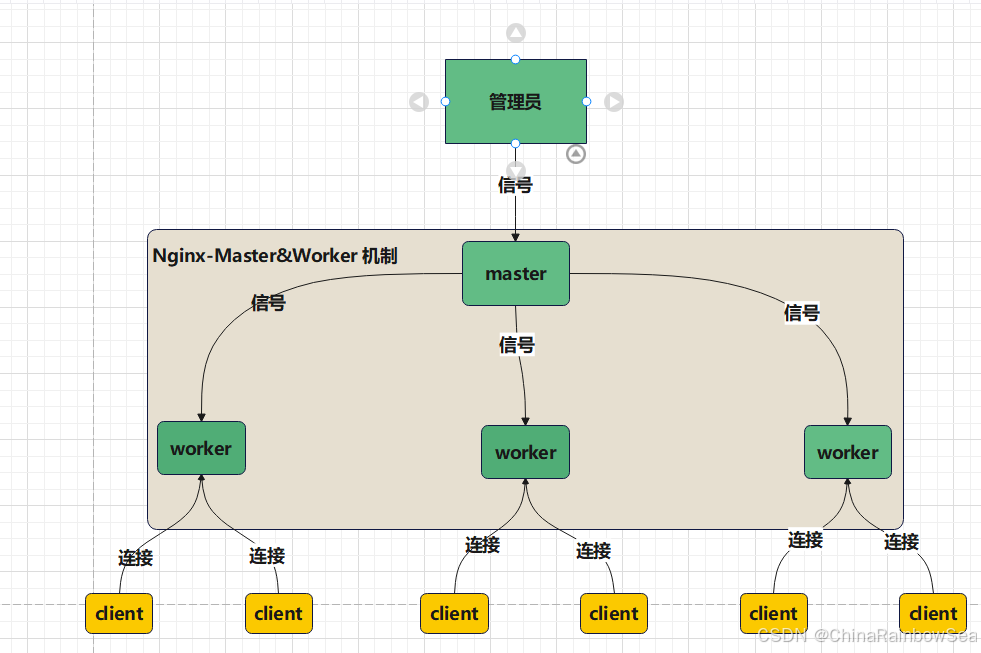Image resolution: width=981 pixels, height=653 pixels.
Task: Click the 连接 label above the leftmost client
Action: click(x=136, y=557)
